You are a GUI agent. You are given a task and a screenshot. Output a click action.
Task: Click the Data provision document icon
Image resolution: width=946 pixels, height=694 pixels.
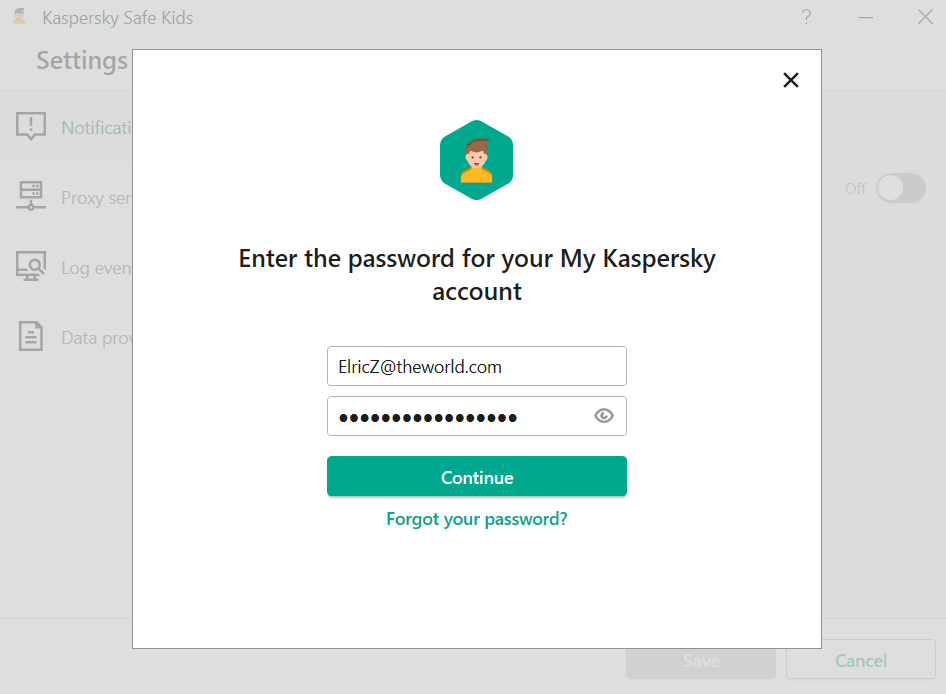click(32, 337)
